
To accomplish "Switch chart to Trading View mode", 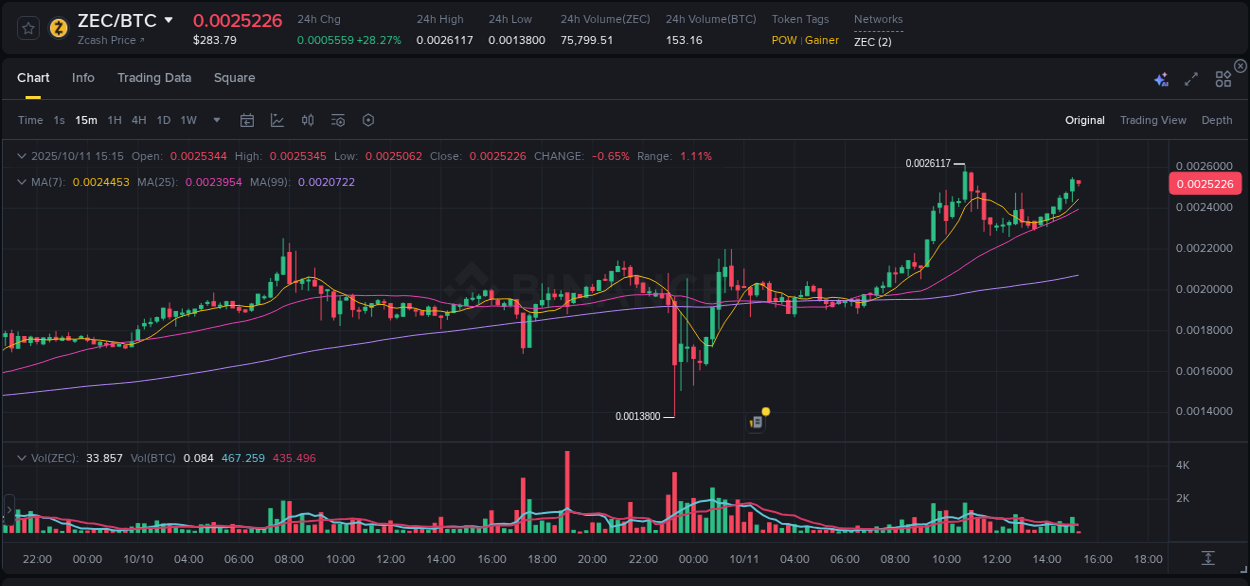I will point(1152,120).
